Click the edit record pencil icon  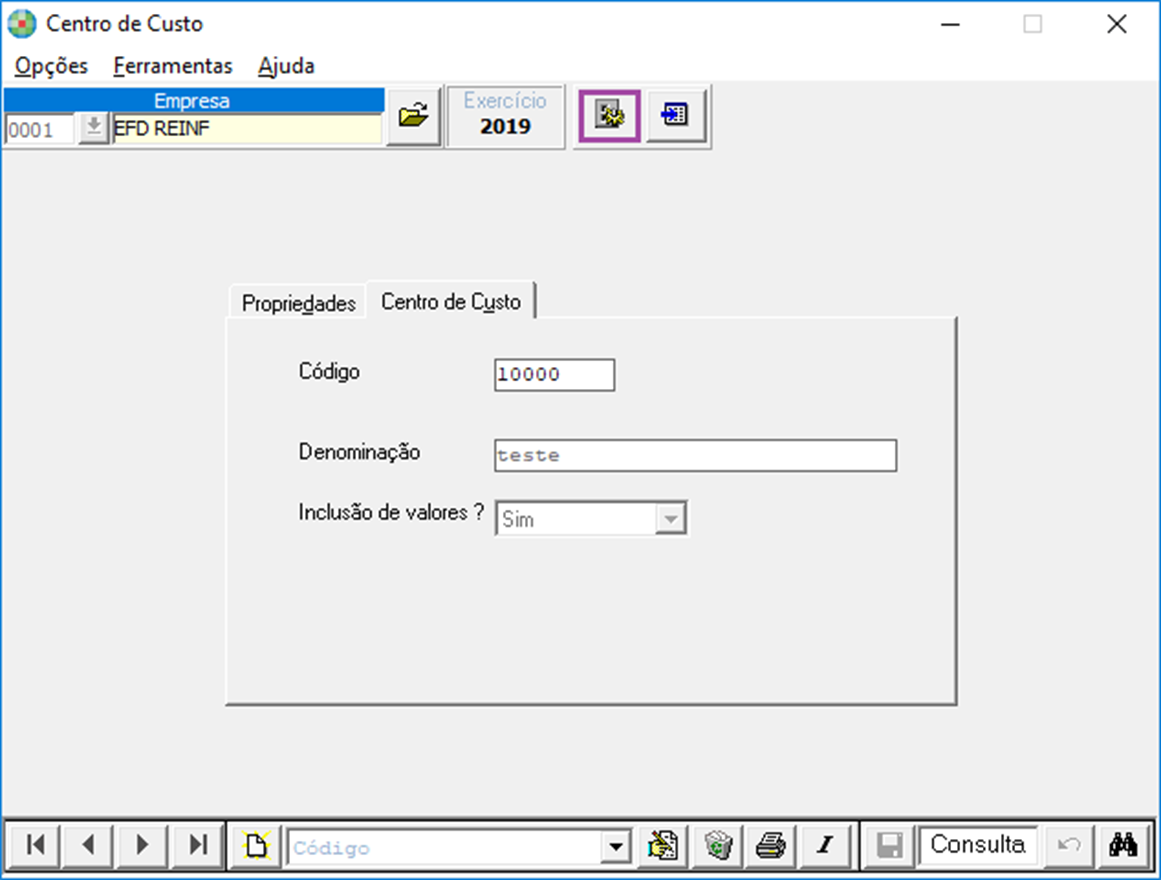tap(663, 845)
